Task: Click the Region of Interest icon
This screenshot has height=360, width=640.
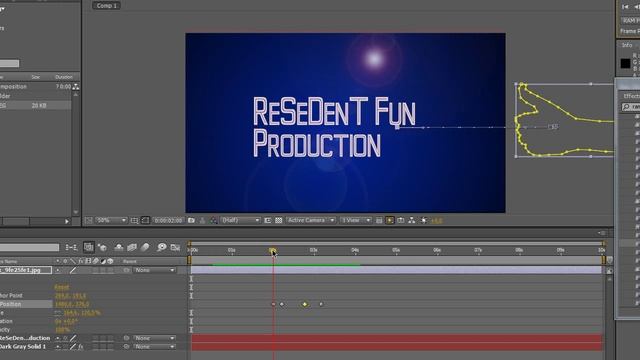Action: (267, 220)
